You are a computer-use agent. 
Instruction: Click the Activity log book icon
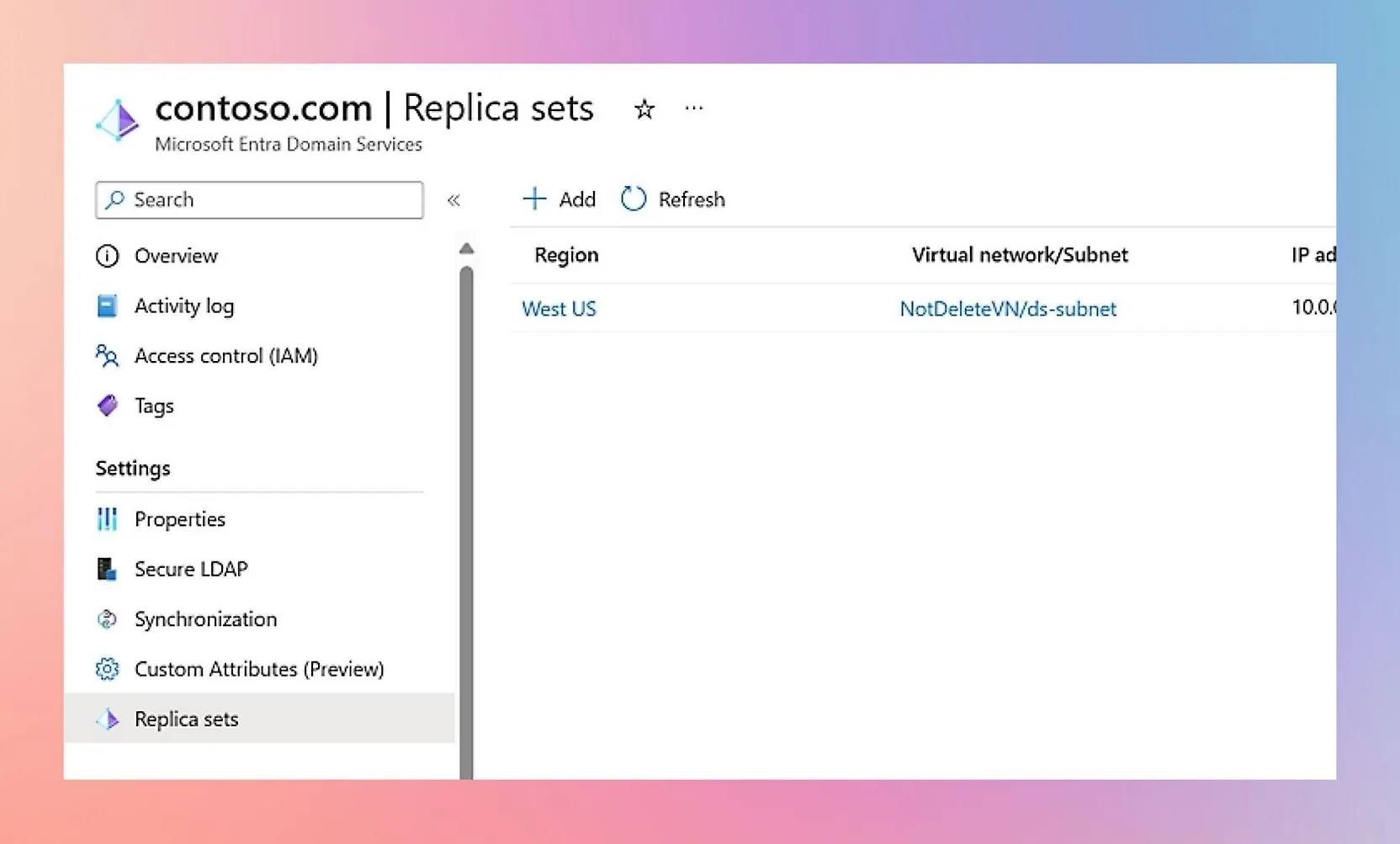[107, 306]
